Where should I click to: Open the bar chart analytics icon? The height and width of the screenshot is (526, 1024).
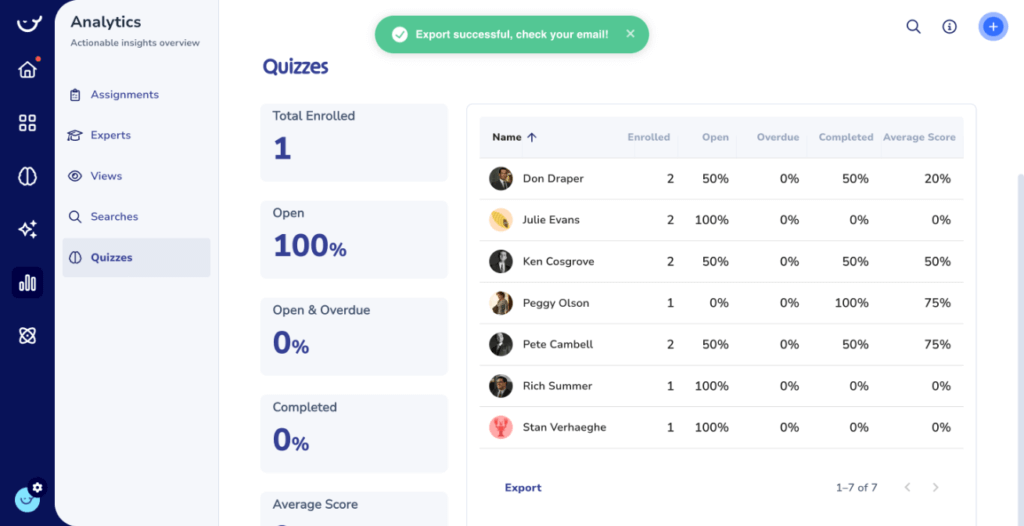[27, 283]
